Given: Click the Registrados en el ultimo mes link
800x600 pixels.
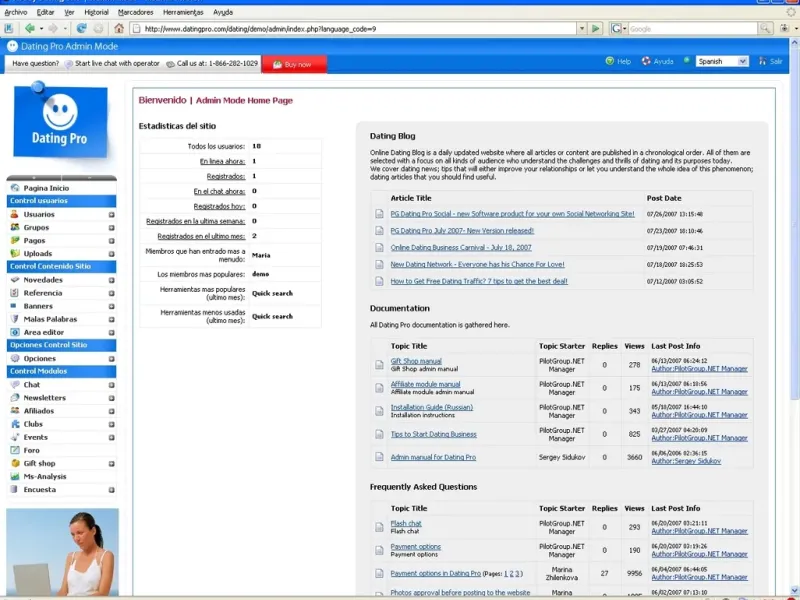Looking at the screenshot, I should click(x=202, y=236).
